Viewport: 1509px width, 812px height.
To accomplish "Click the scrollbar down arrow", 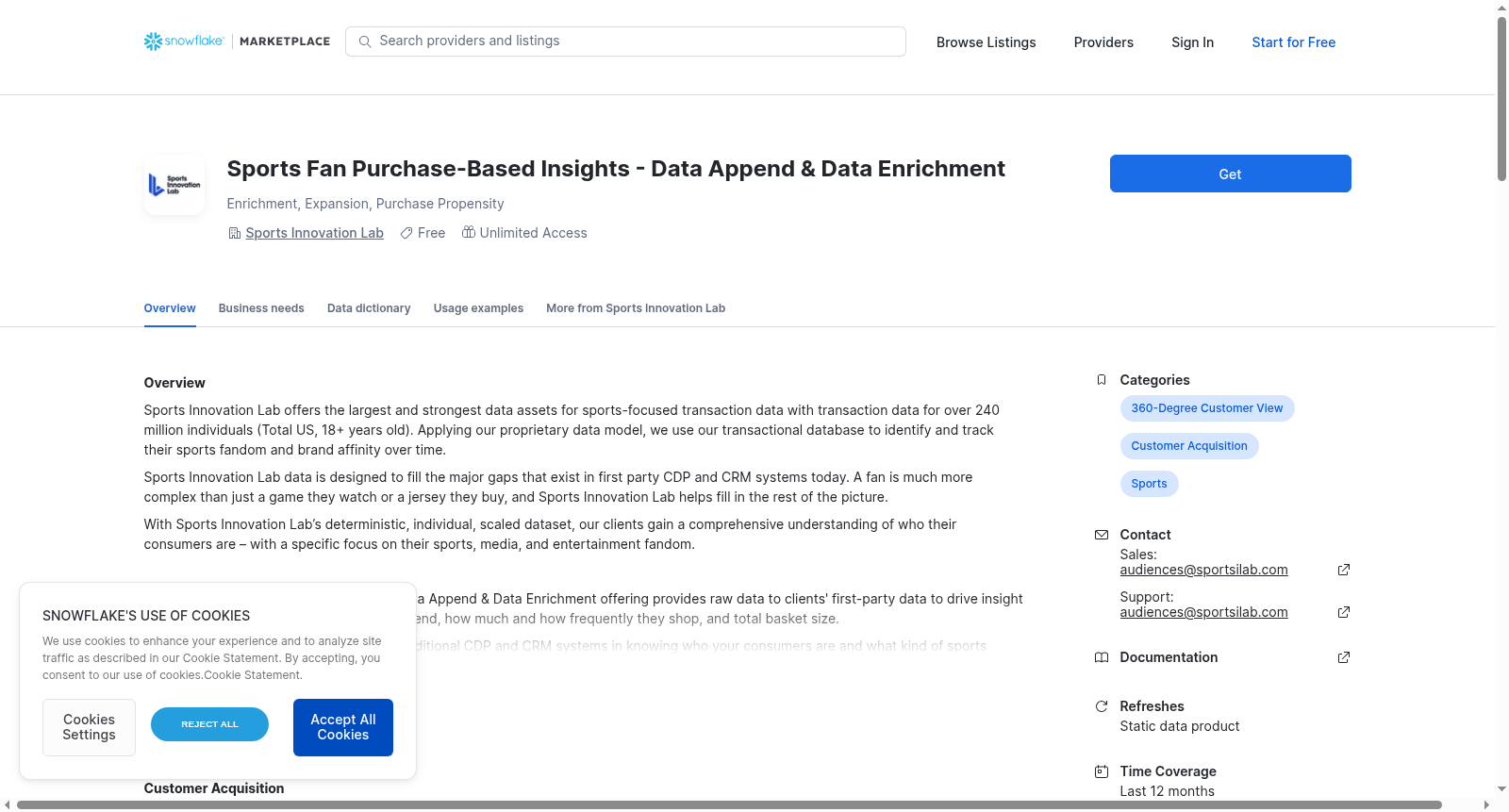I will pos(1501,788).
